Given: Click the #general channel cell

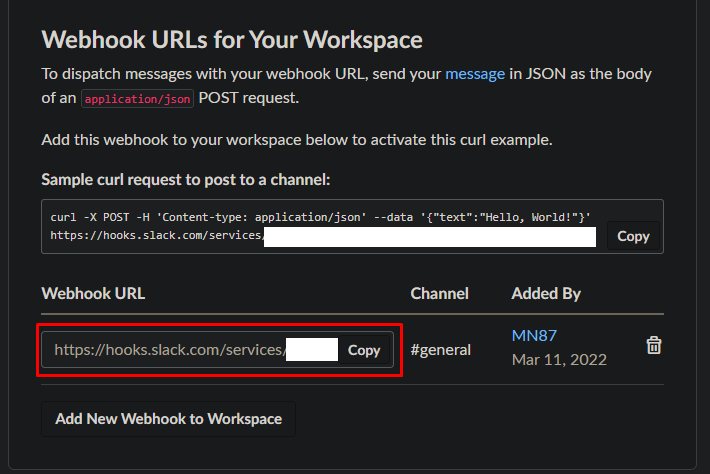Looking at the screenshot, I should coord(441,350).
